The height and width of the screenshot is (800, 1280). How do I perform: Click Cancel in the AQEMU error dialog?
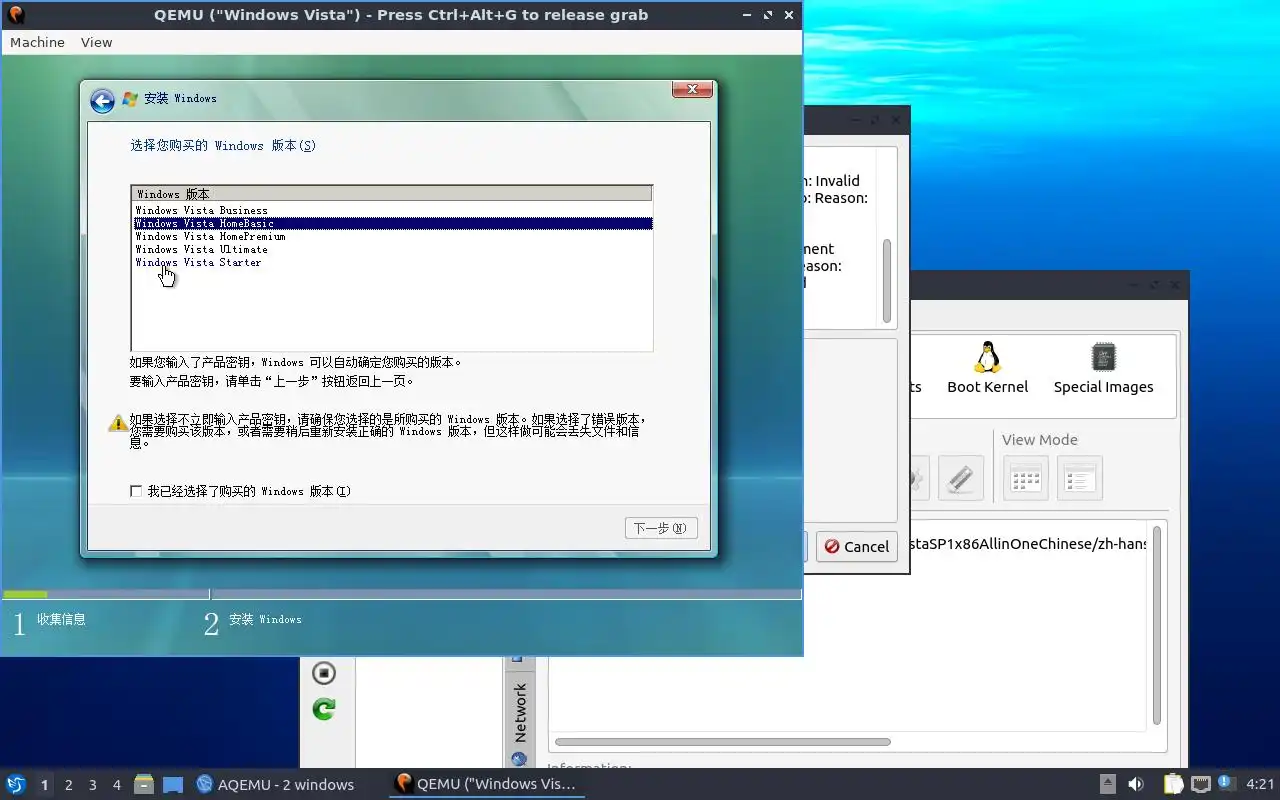856,546
